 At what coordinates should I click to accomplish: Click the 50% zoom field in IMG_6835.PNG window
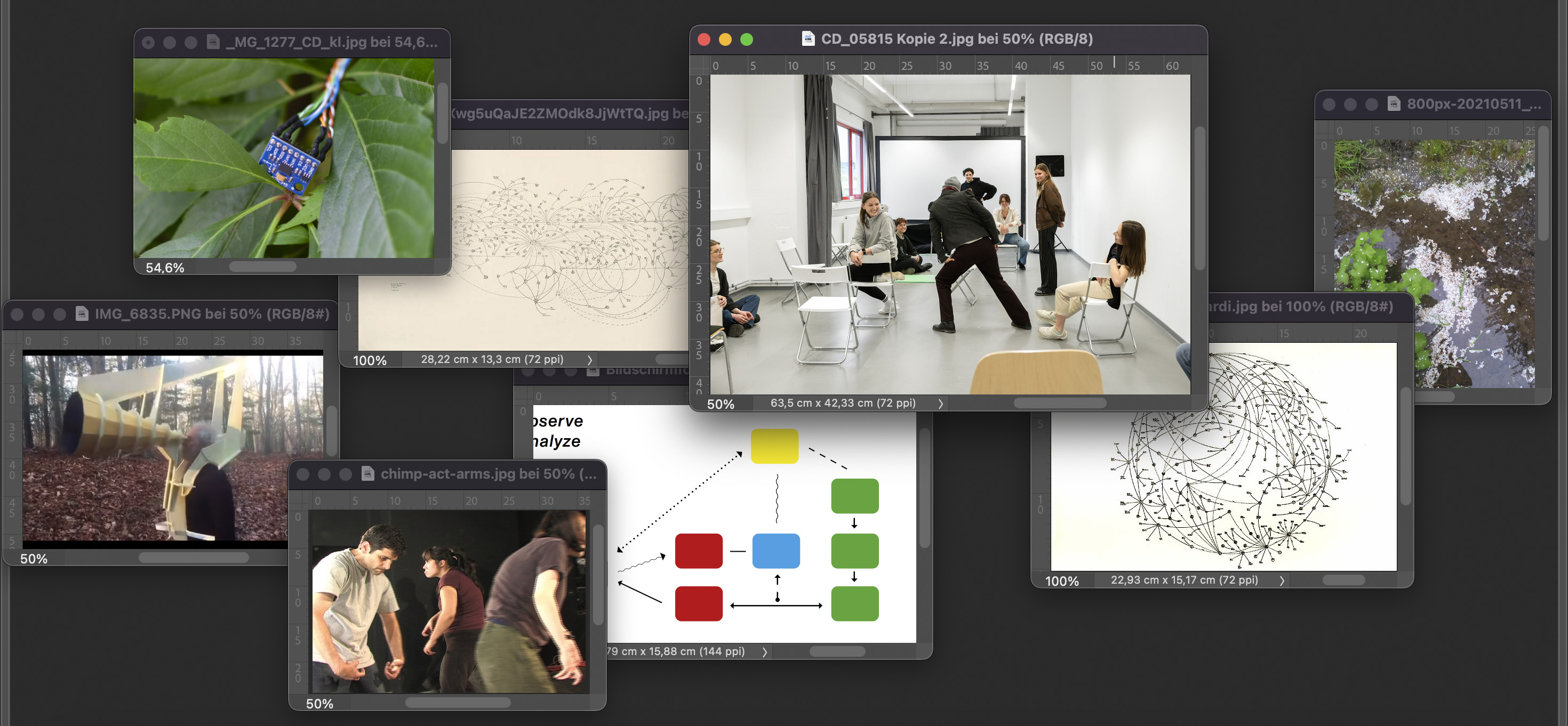pos(34,559)
